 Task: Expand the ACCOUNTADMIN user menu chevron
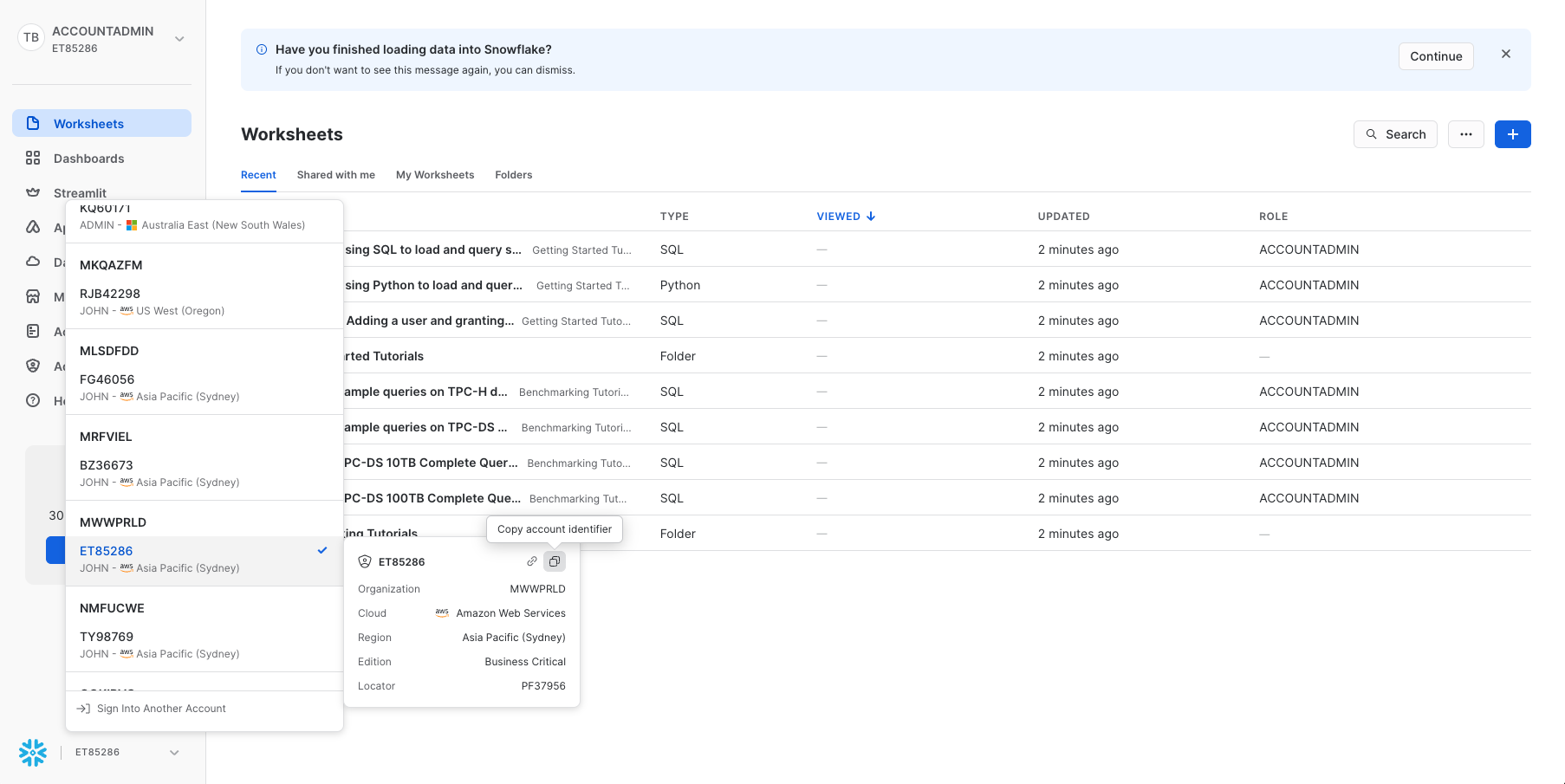click(x=179, y=39)
